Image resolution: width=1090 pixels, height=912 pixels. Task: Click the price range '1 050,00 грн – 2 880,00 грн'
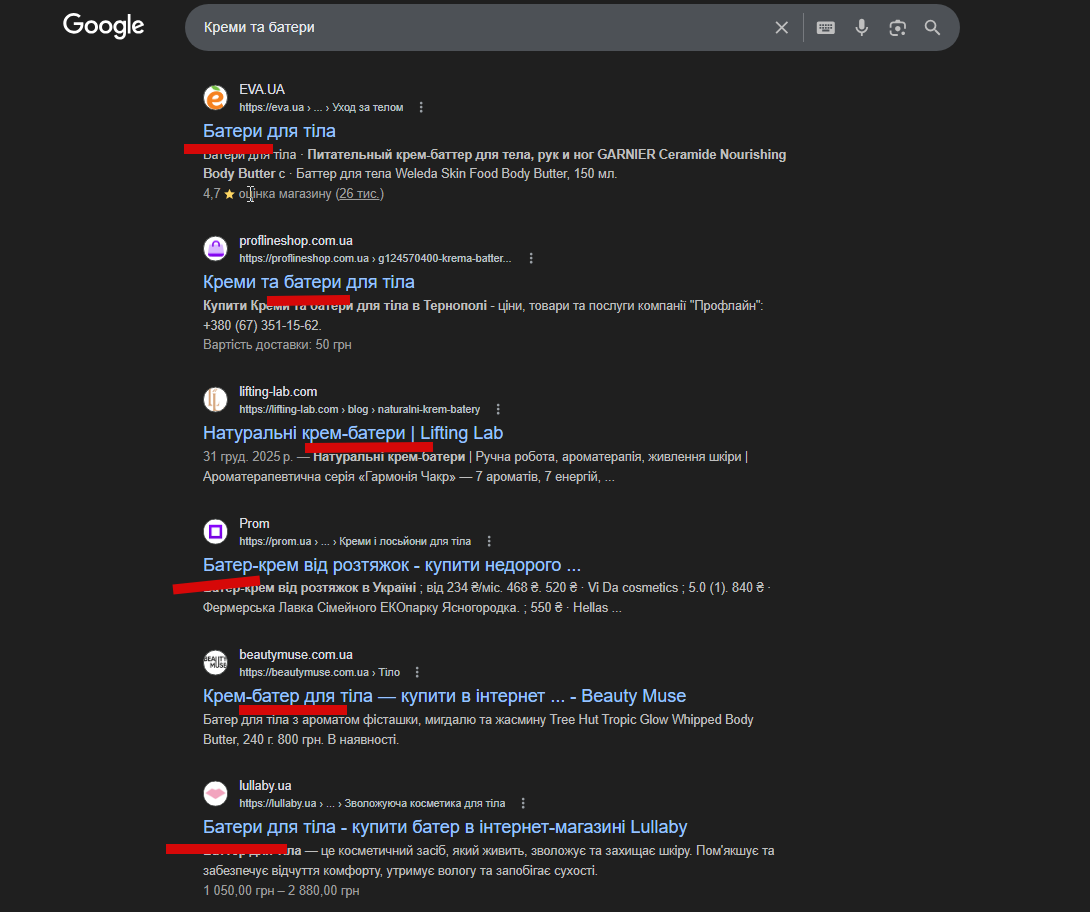click(x=281, y=890)
